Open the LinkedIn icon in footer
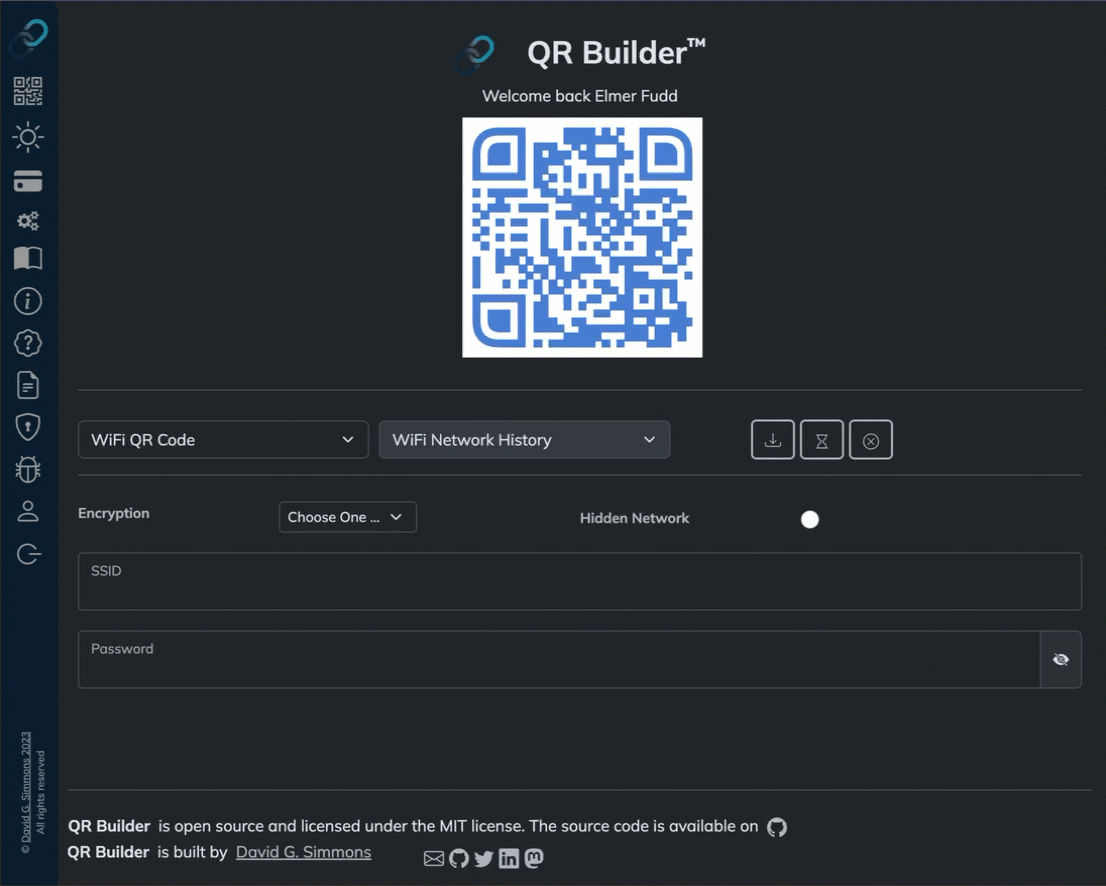Viewport: 1106px width, 886px height. coord(509,858)
